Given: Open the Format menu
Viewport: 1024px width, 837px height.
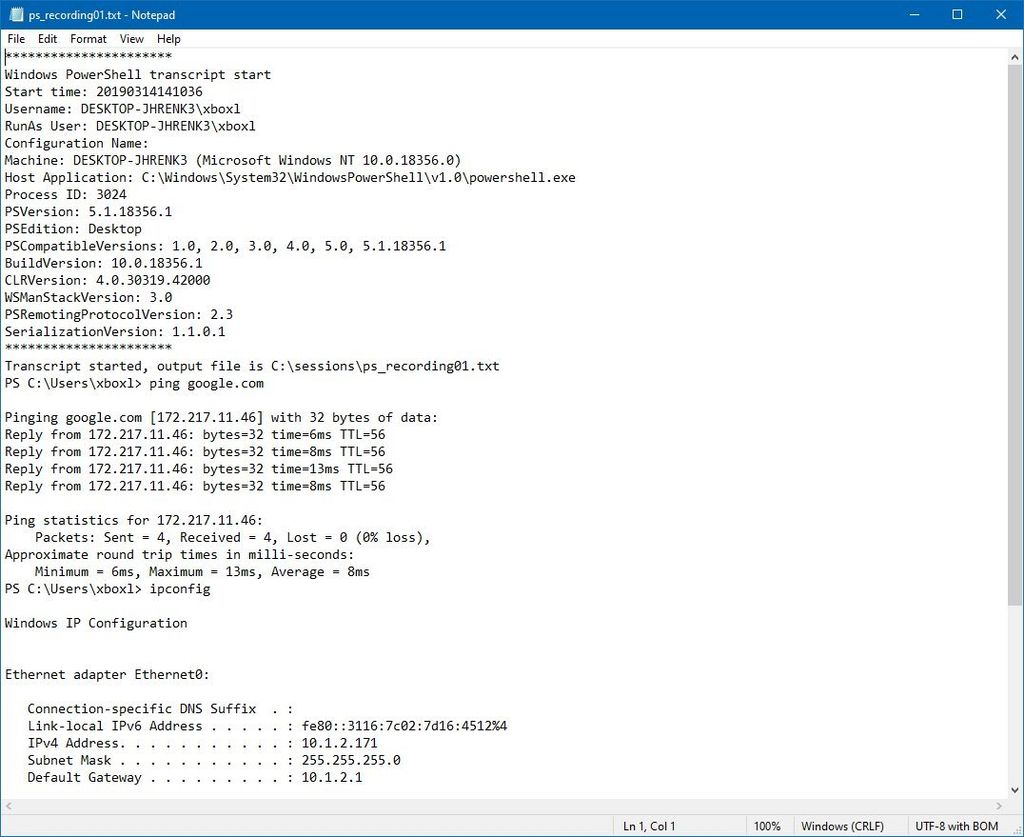Looking at the screenshot, I should point(88,39).
